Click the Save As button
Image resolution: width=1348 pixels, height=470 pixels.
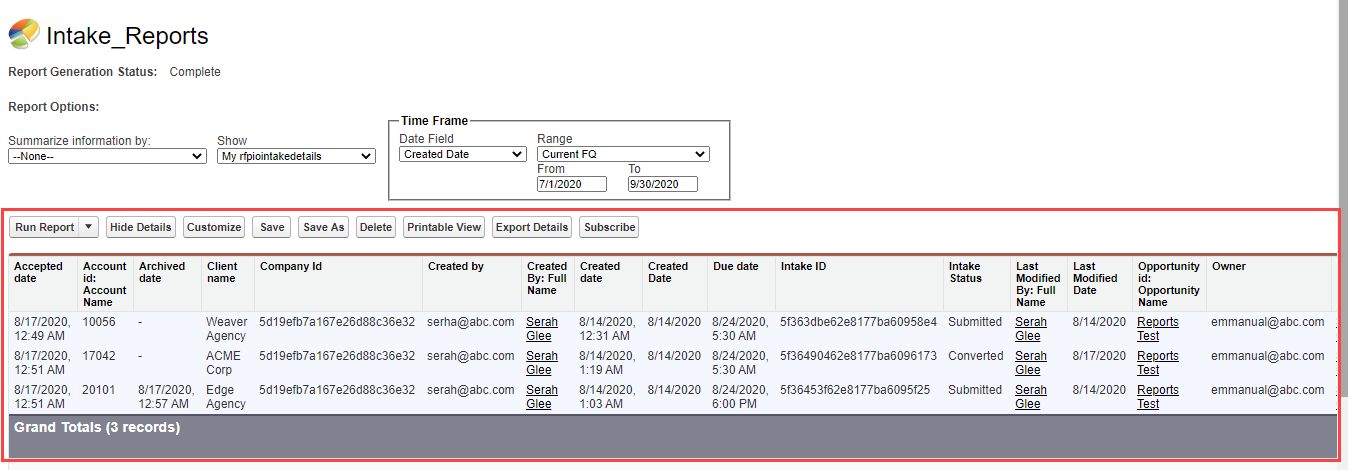click(x=323, y=227)
